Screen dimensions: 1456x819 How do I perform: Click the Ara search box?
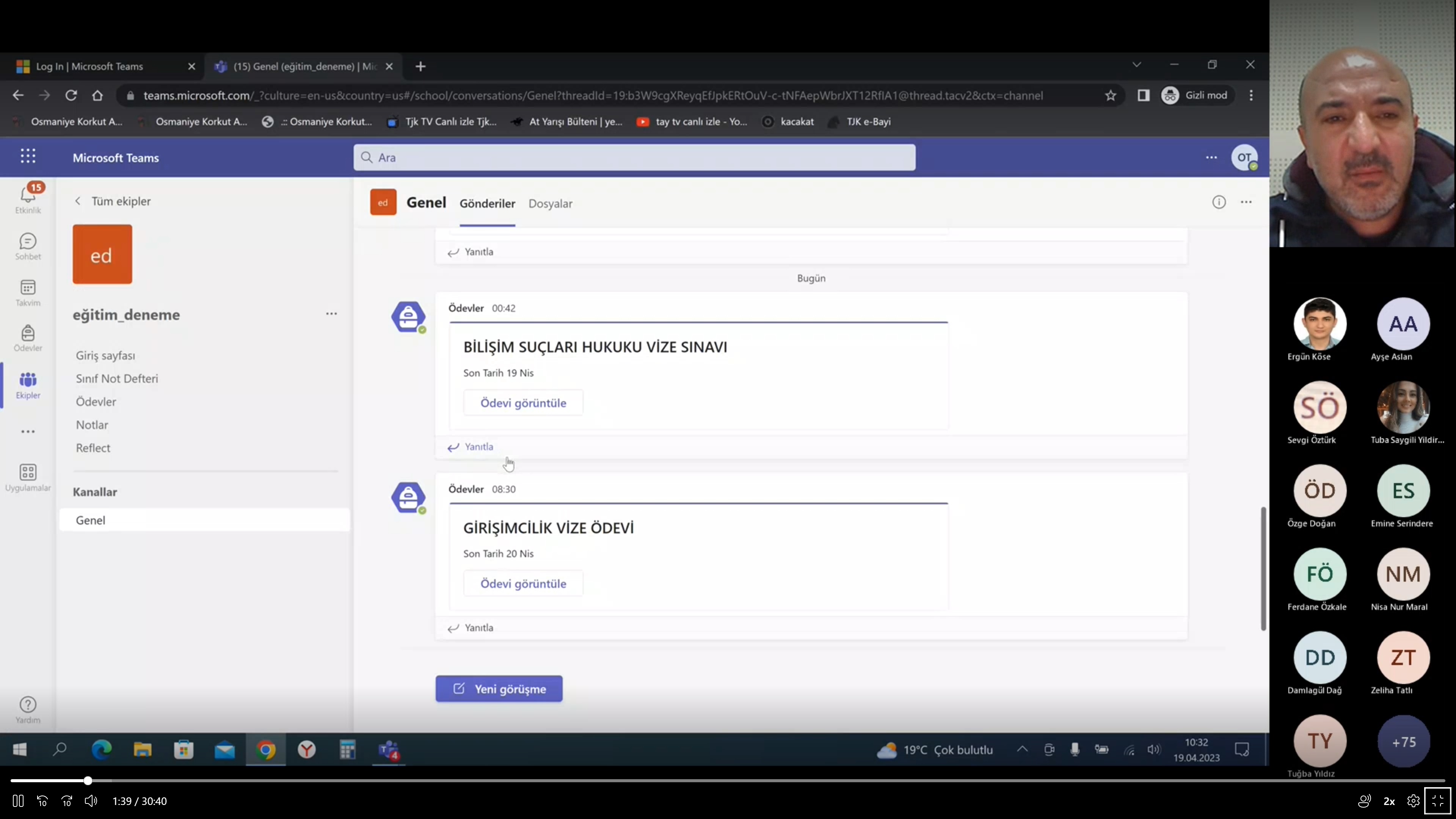coord(634,157)
